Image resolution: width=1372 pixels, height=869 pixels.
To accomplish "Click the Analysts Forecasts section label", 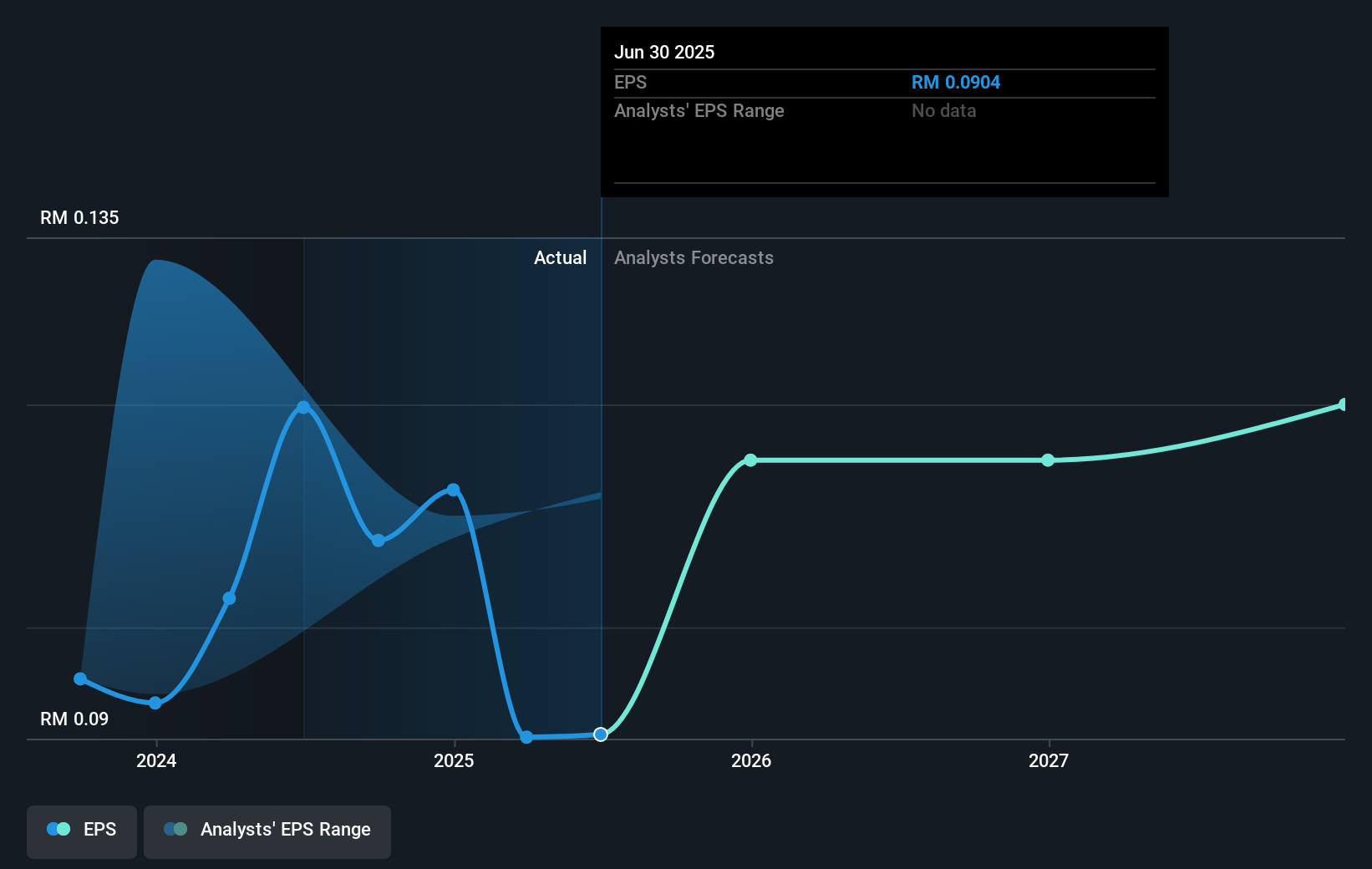I will click(x=694, y=258).
